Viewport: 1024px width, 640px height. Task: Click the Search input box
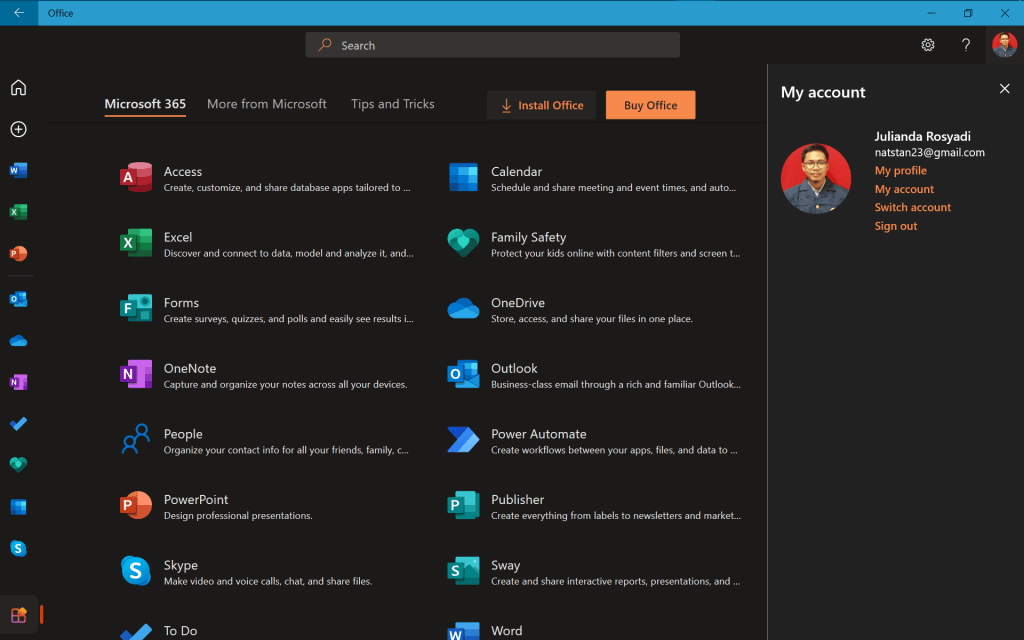click(x=492, y=45)
